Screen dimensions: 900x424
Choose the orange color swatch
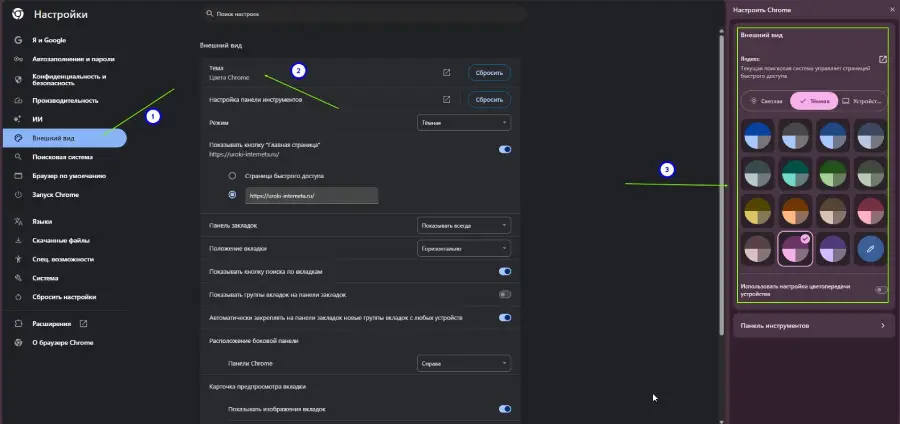[795, 211]
